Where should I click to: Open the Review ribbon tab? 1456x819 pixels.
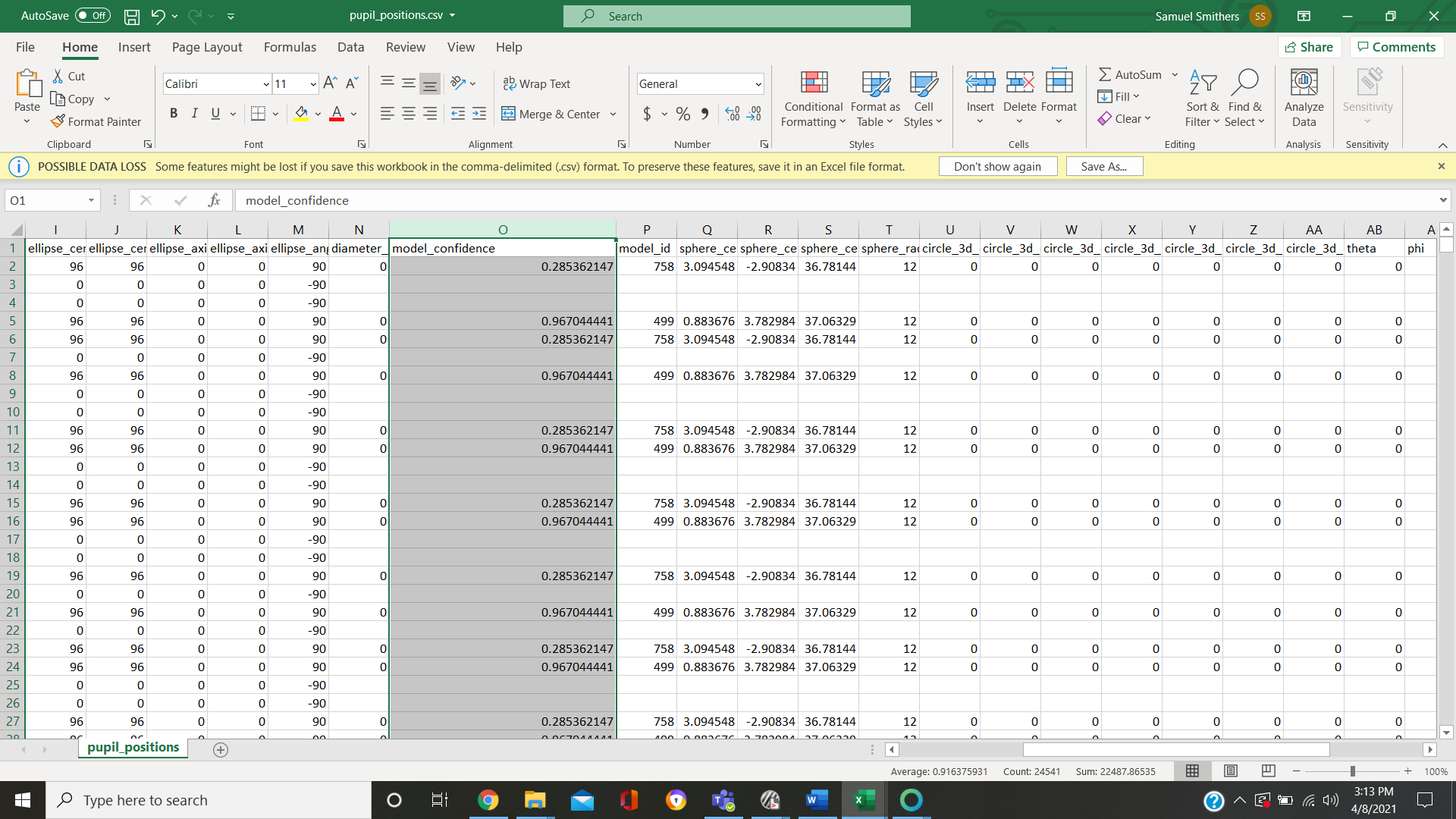(406, 47)
